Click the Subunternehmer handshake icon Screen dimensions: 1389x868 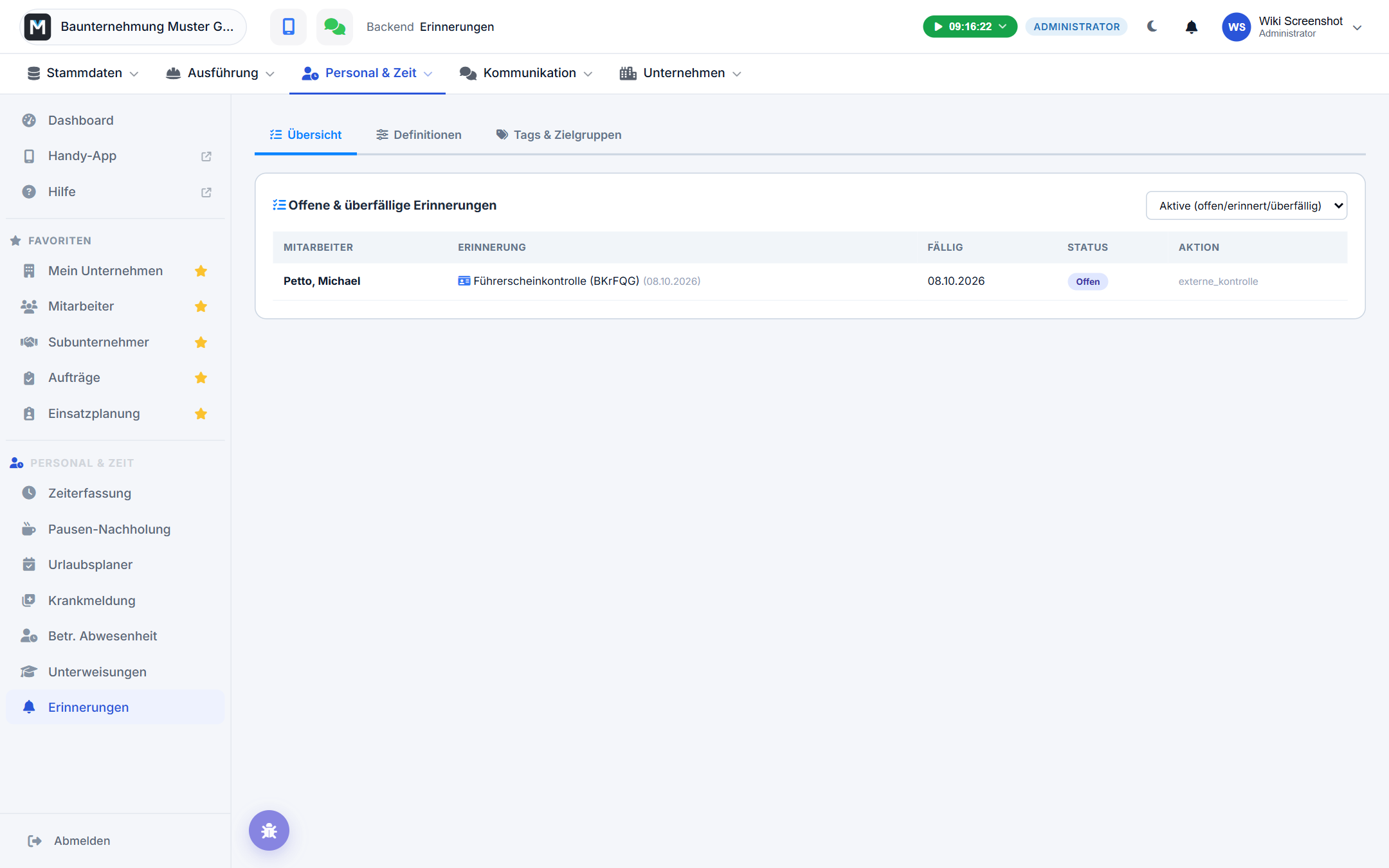coord(29,342)
